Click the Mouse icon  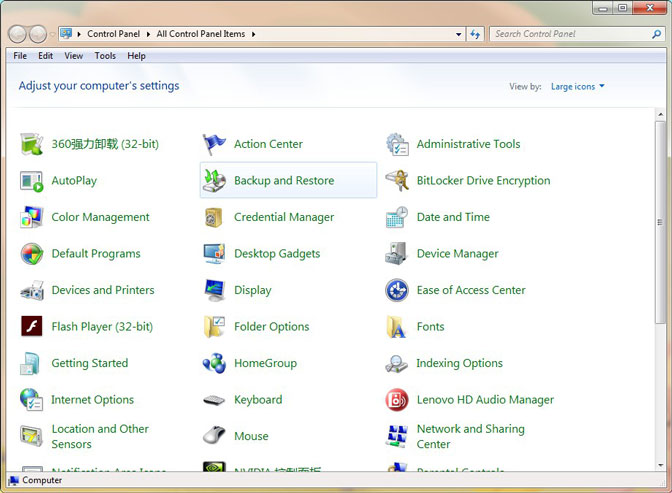coord(214,436)
